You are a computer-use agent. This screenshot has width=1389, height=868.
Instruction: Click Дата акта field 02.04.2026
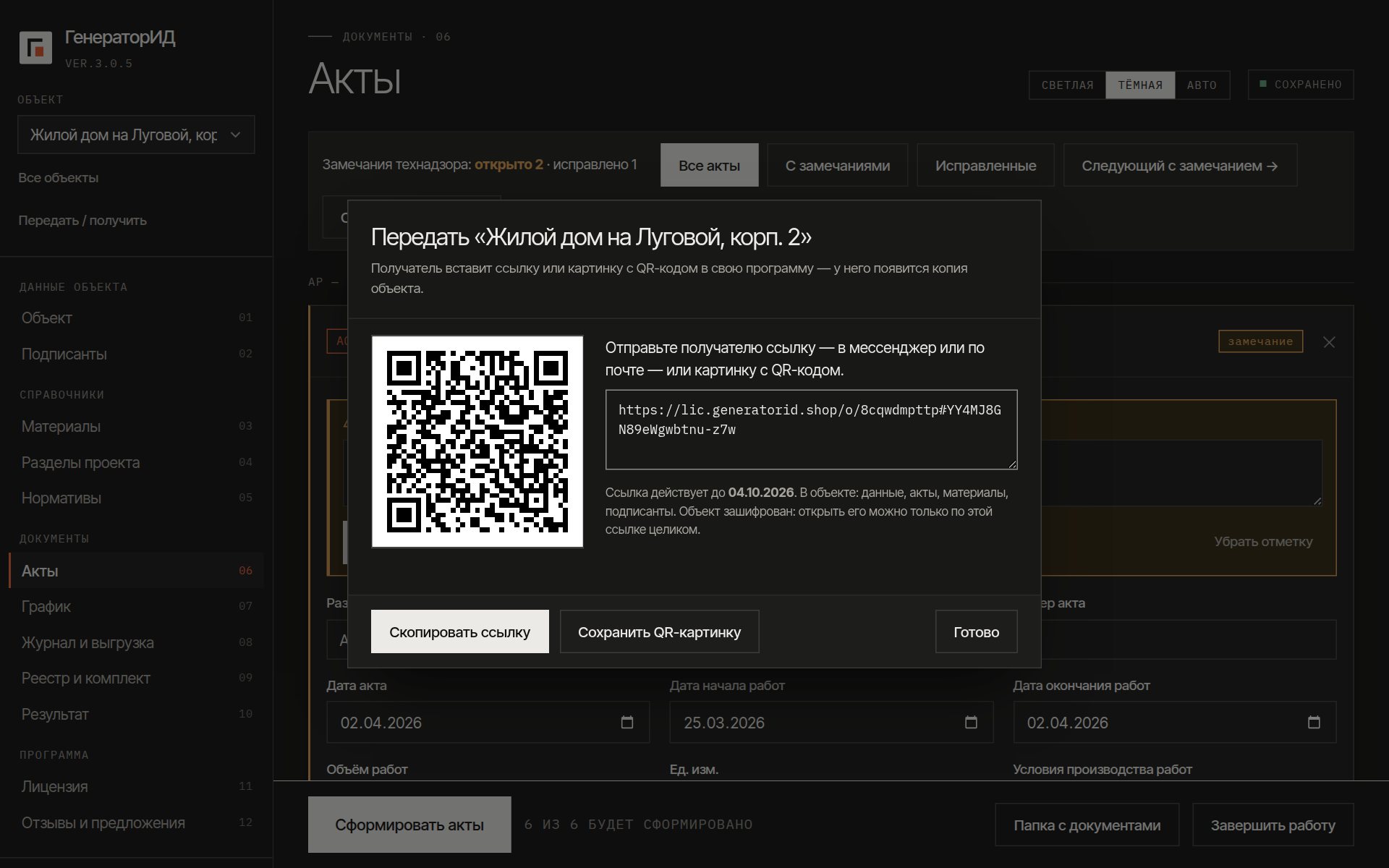(488, 722)
